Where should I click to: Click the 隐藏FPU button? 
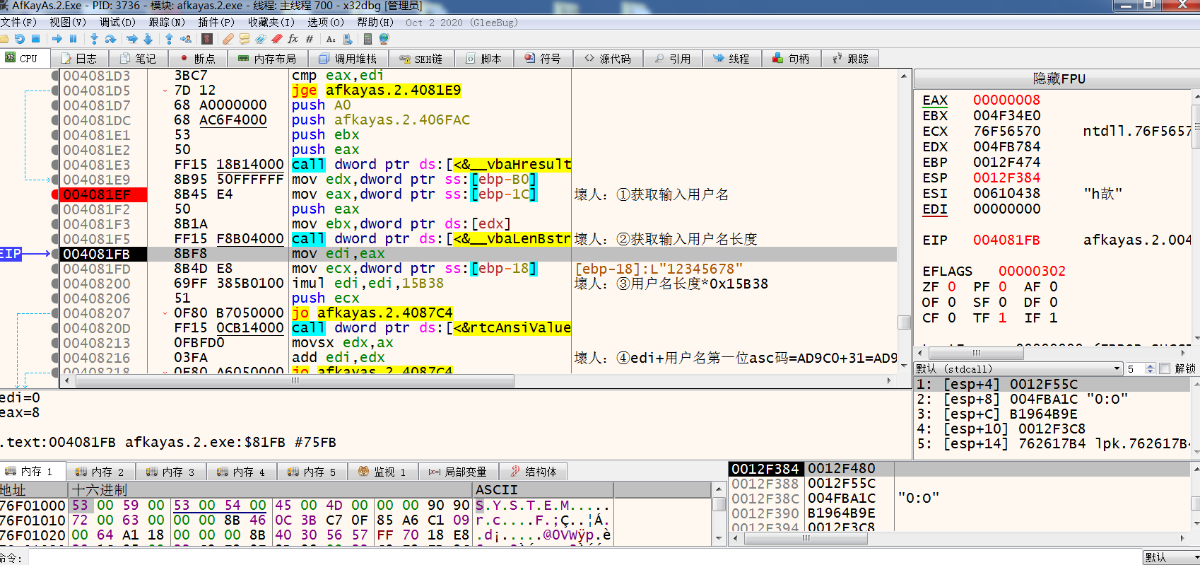click(x=1058, y=78)
